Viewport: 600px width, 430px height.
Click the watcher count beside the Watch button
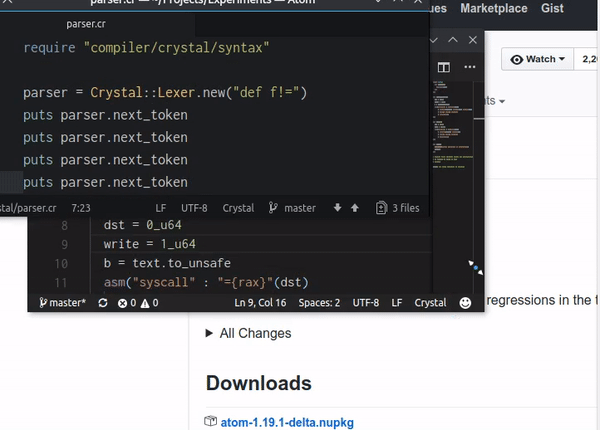[x=588, y=59]
